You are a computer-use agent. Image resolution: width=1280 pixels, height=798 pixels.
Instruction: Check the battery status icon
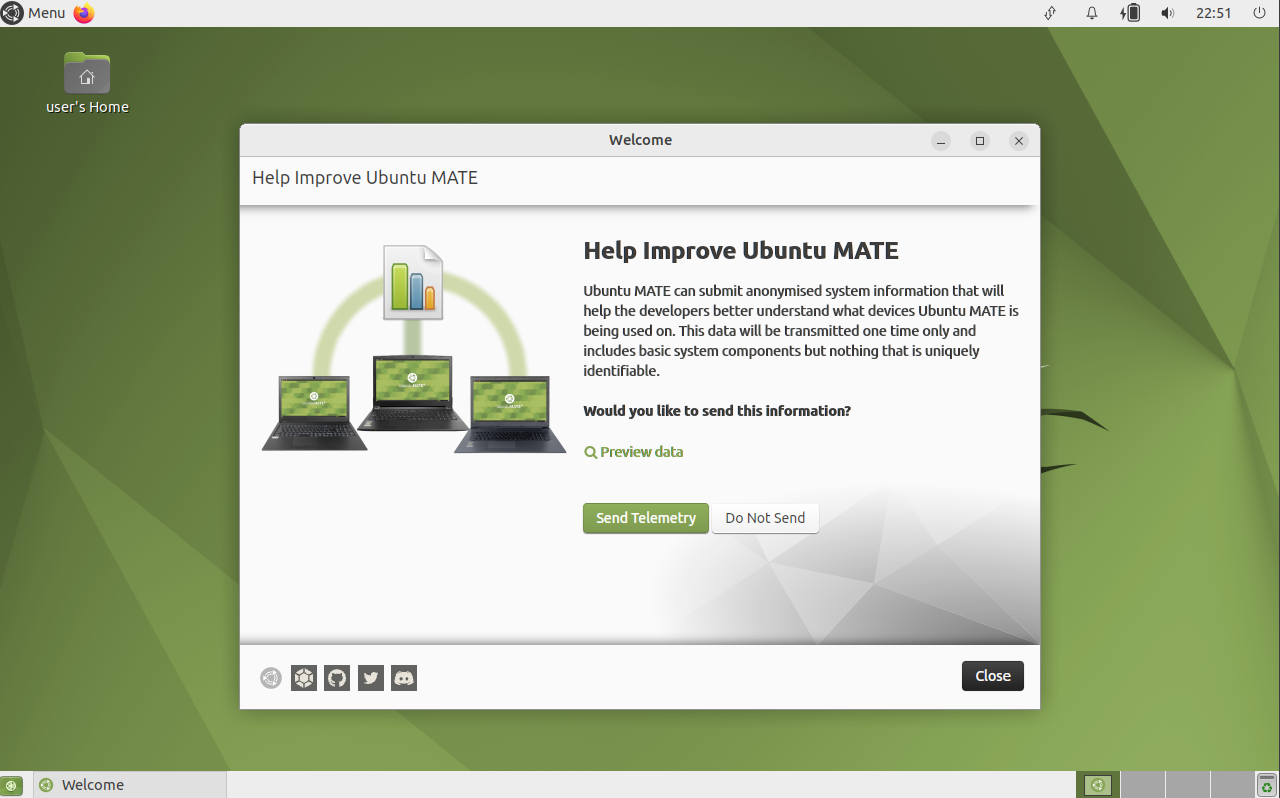point(1131,13)
